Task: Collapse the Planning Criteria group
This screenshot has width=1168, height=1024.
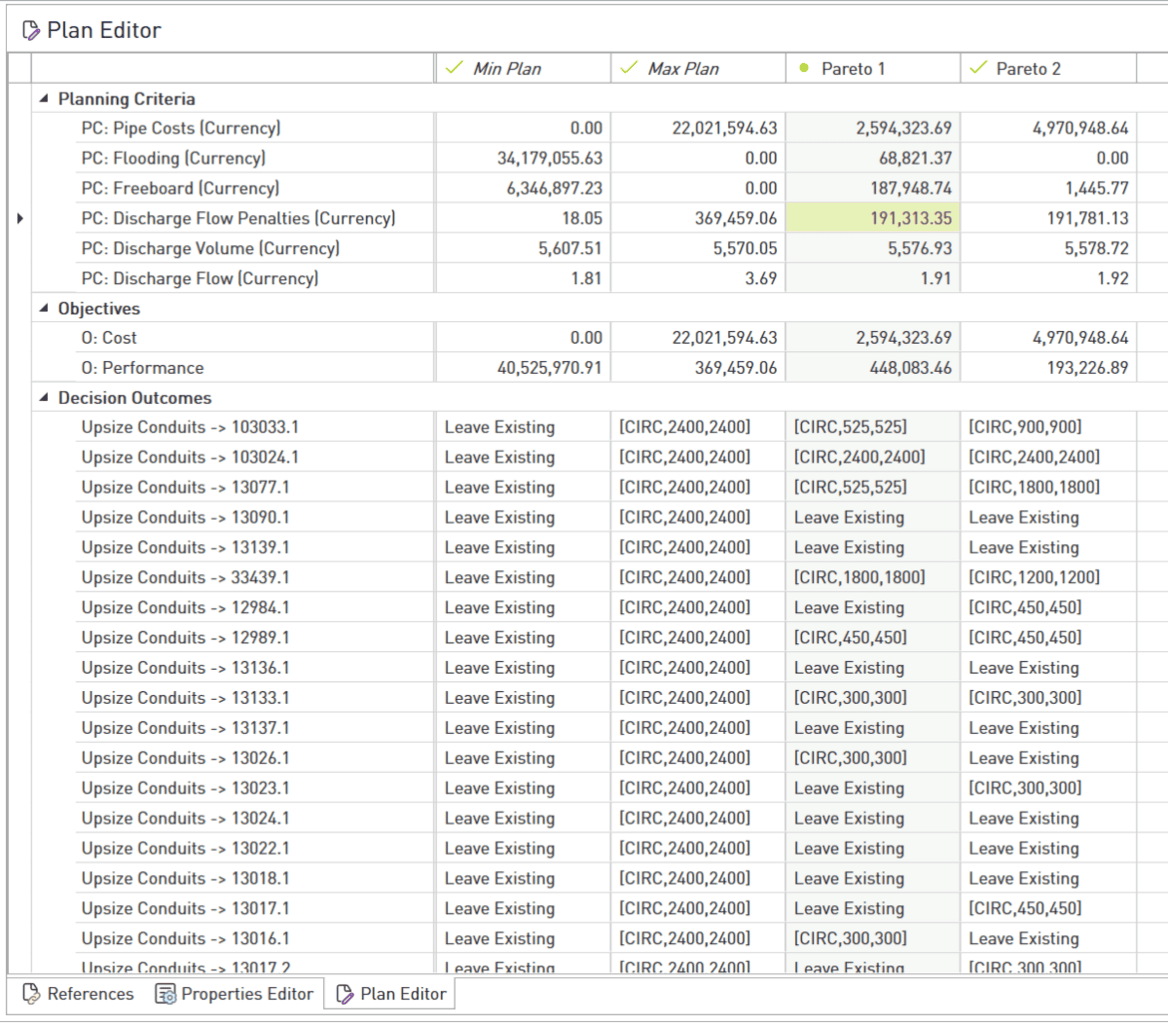Action: click(x=43, y=99)
